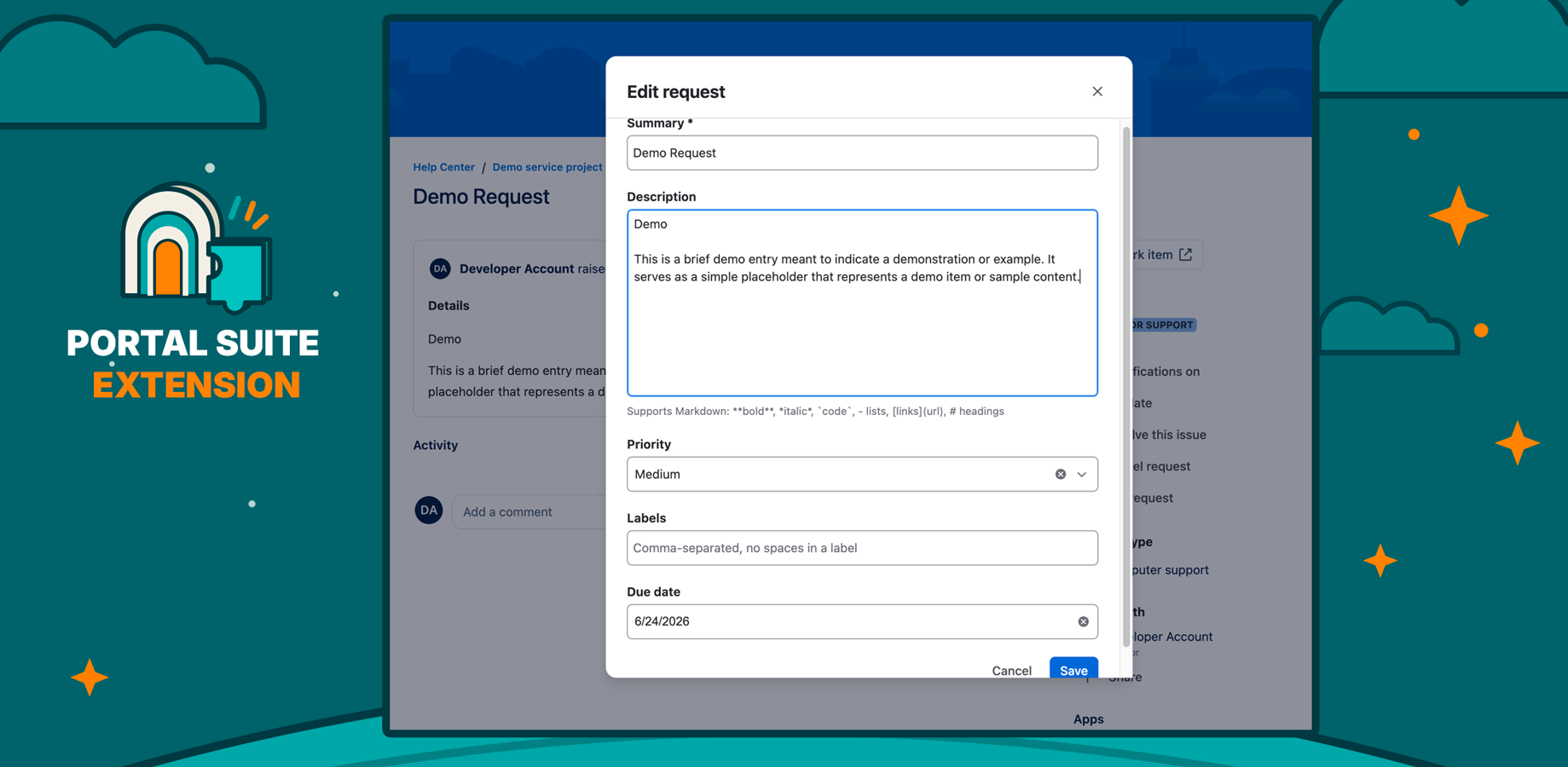Open the Demo service project breadcrumb
Screen dimensions: 1568x767
[547, 167]
